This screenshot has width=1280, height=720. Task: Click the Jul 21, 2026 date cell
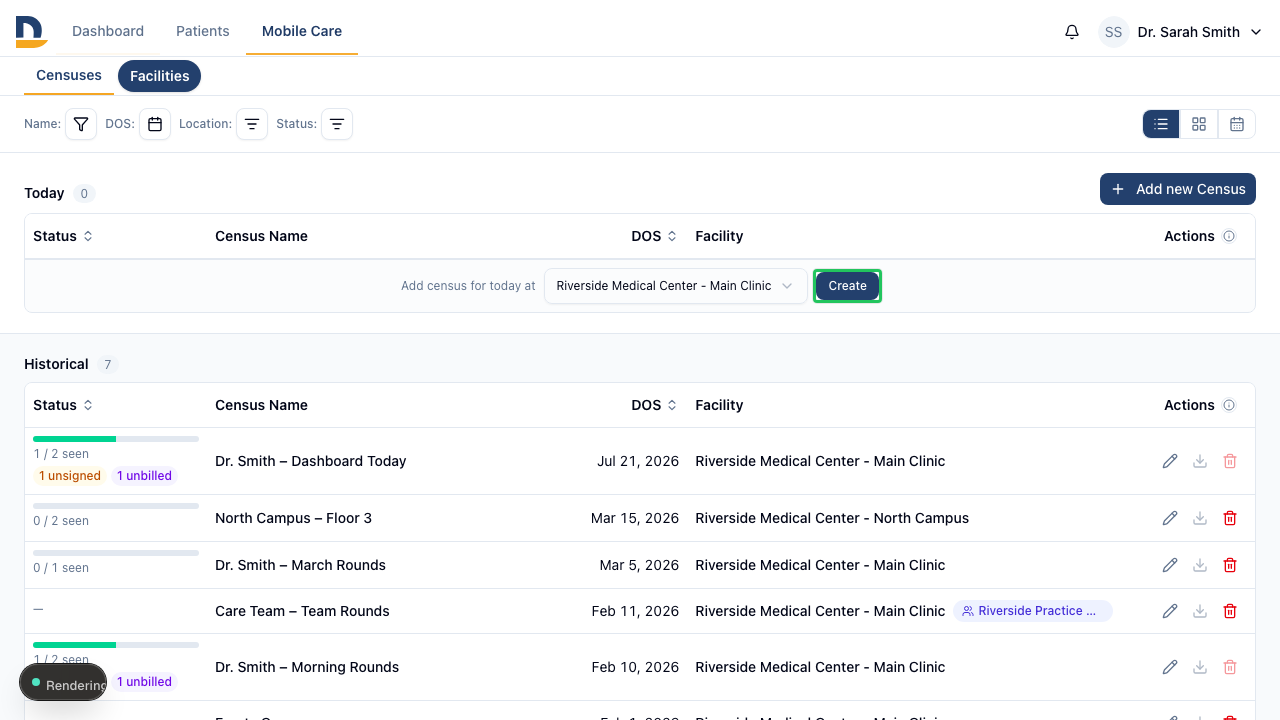(638, 461)
